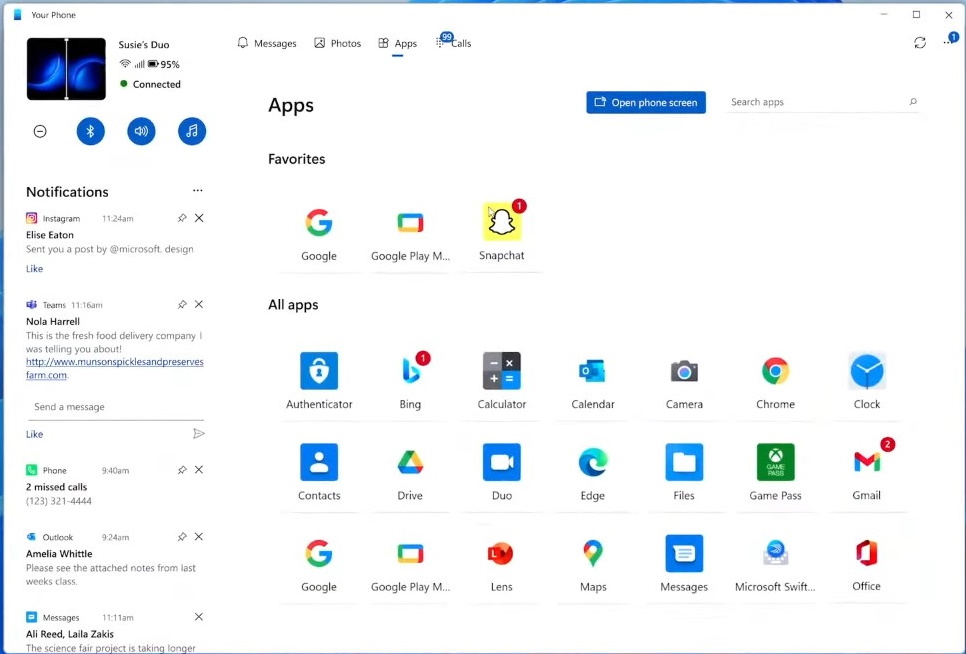
Task: Open the munsonspickles link in Nola's message
Action: click(113, 361)
